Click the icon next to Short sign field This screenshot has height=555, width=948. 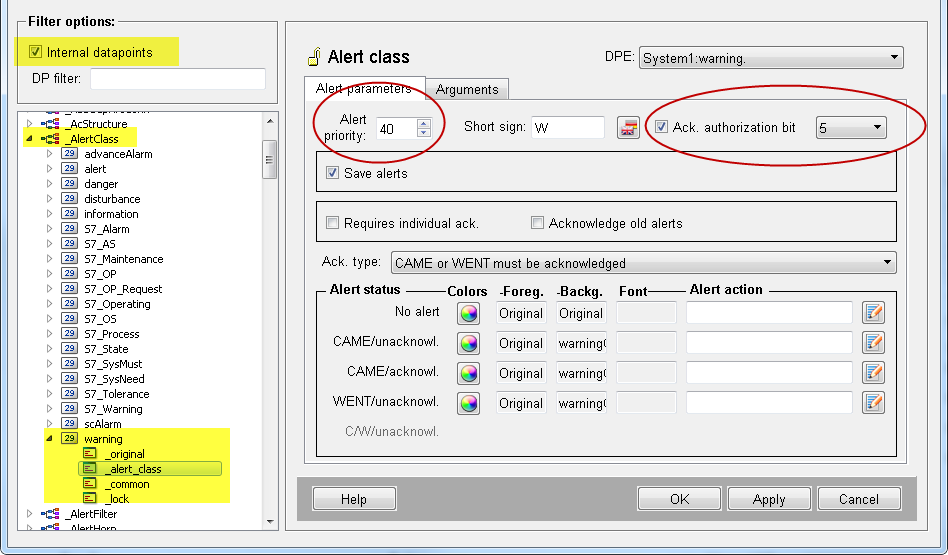click(x=628, y=127)
